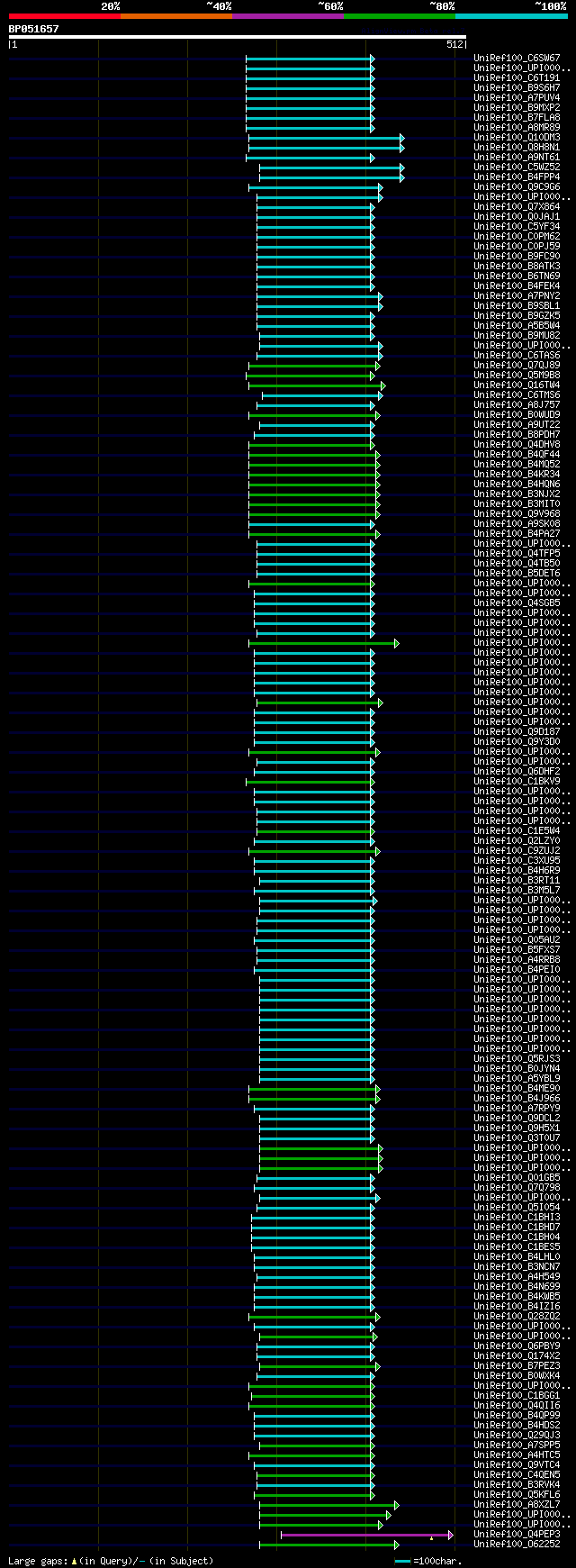
Task: Click the orange ~40% identity legend bar
Action: click(175, 15)
